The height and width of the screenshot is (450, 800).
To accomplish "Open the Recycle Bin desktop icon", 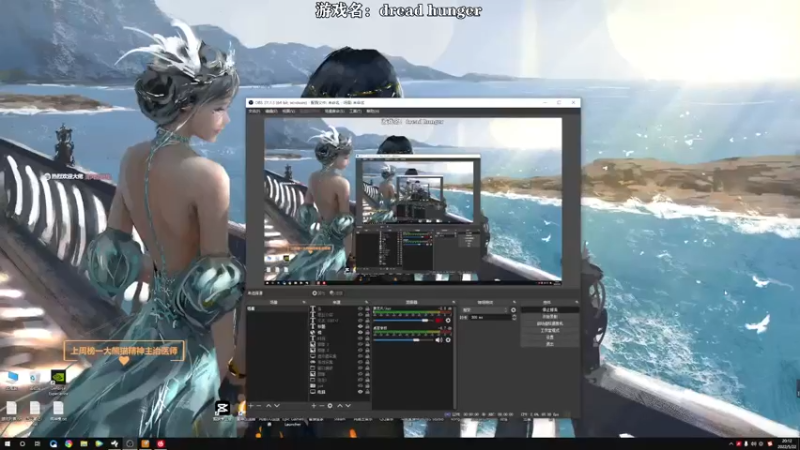I will pos(35,379).
